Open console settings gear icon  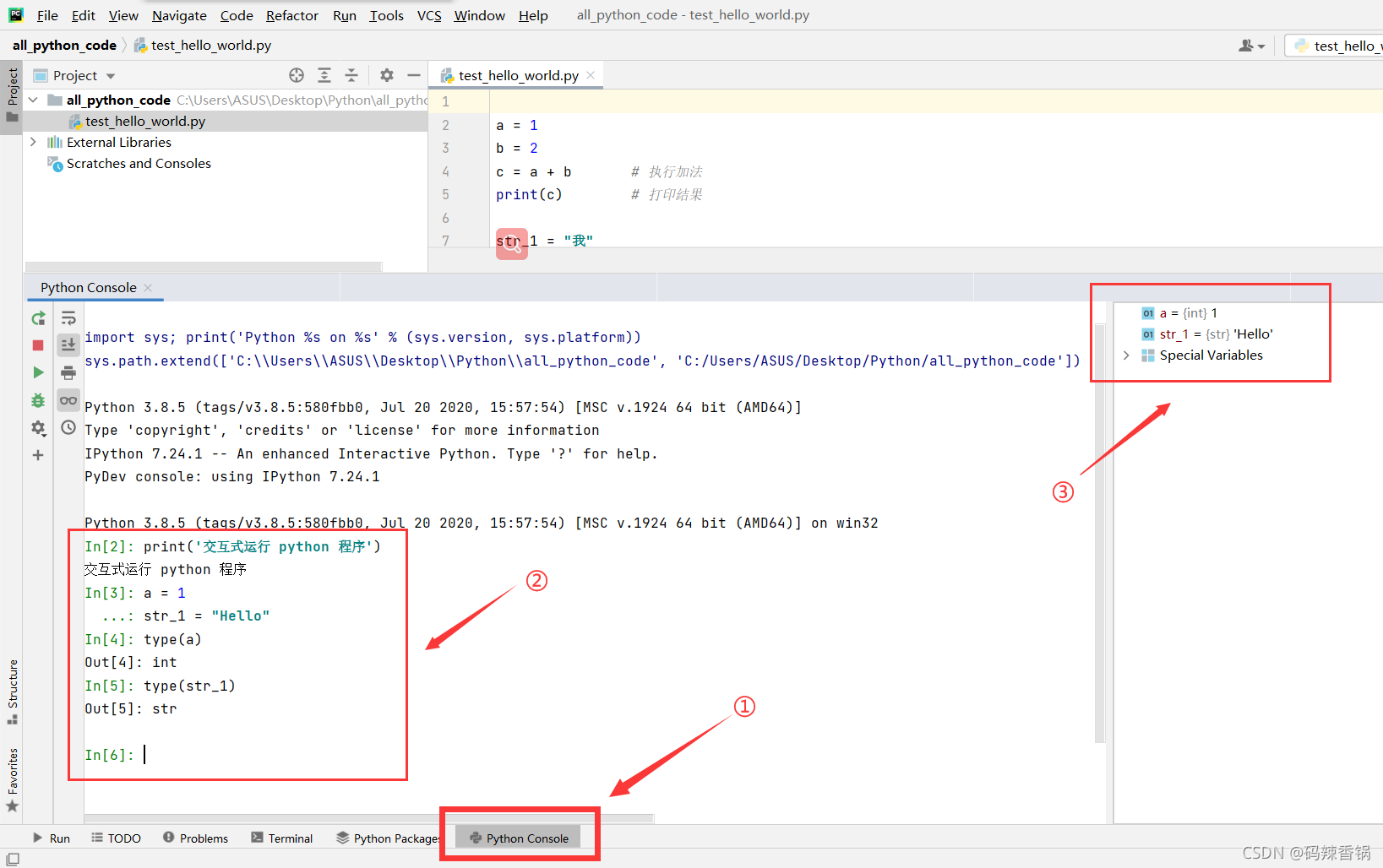[x=38, y=428]
